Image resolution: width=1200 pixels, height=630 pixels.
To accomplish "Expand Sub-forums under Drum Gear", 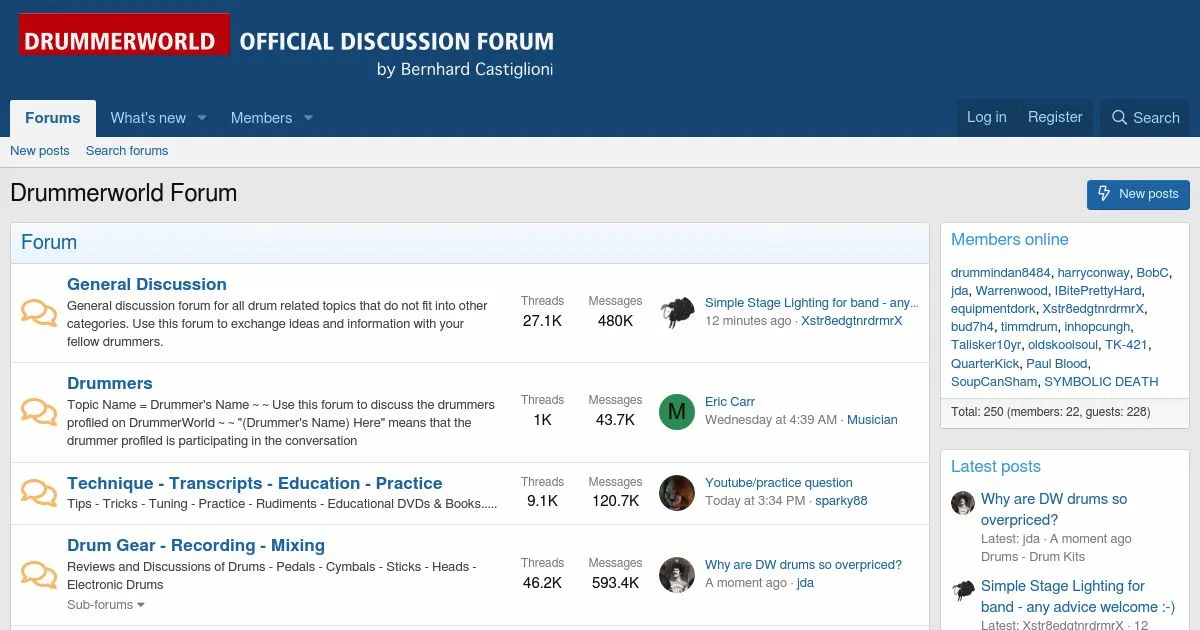I will 106,605.
